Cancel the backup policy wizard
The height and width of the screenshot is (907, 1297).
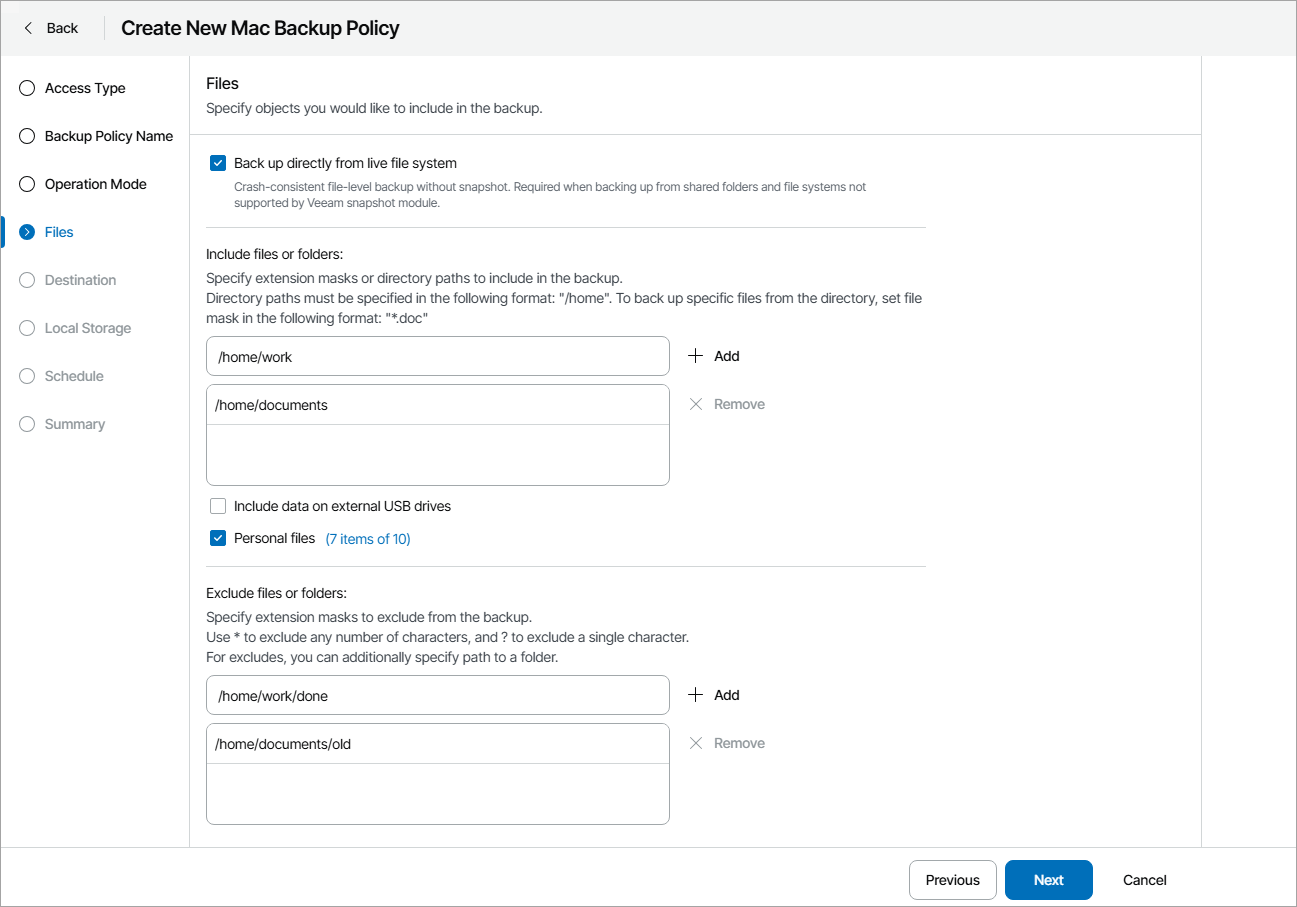(x=1144, y=880)
